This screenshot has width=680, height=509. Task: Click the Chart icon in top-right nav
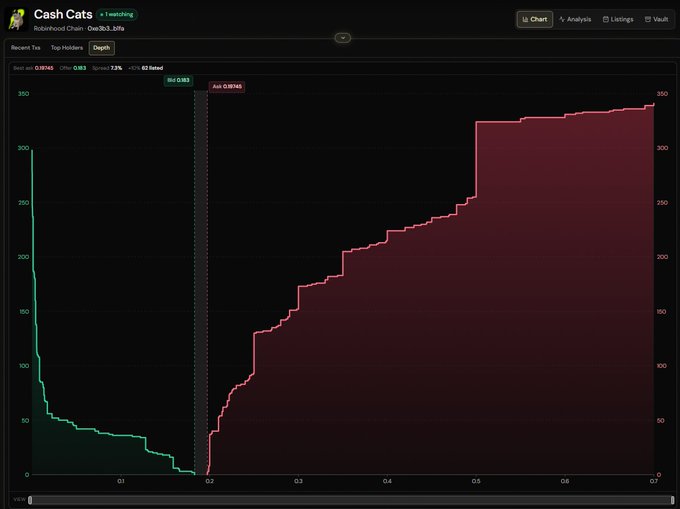pos(525,20)
